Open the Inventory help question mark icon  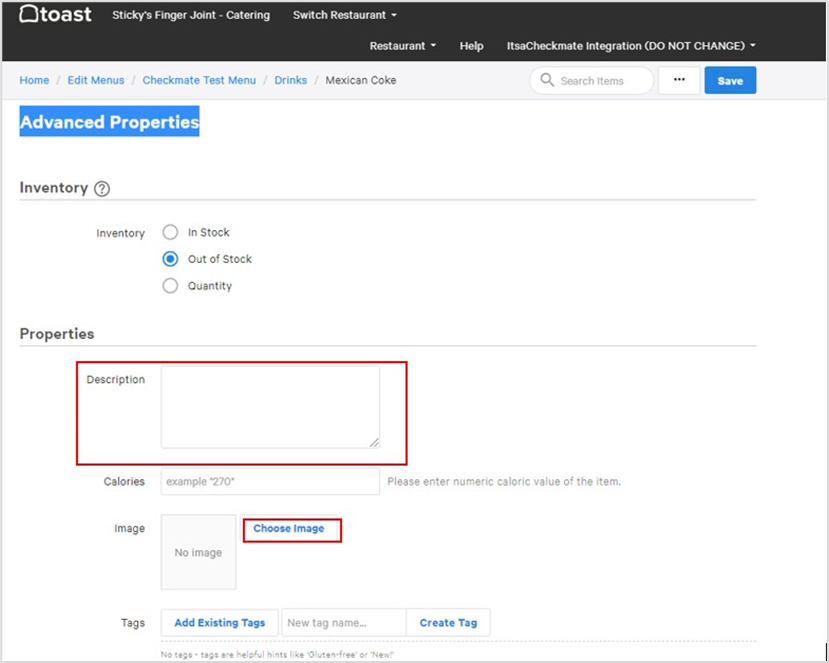[102, 188]
